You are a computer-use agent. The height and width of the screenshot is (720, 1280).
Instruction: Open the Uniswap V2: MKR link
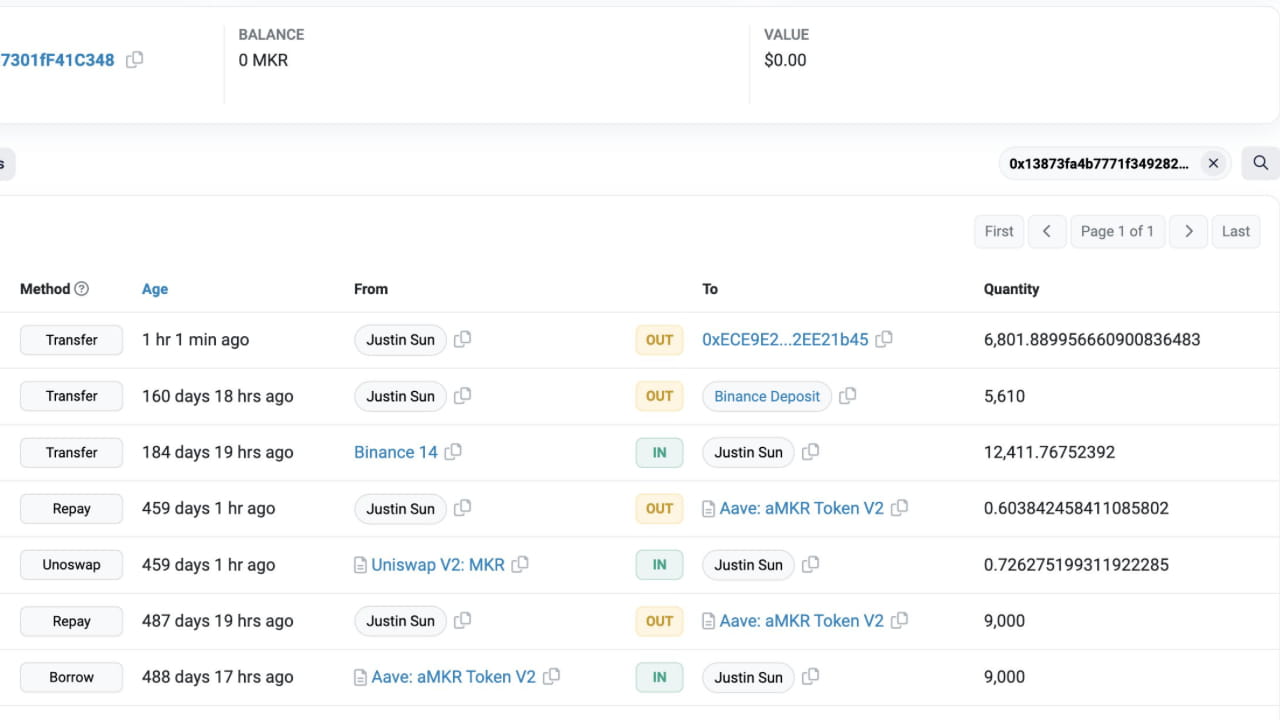click(x=438, y=565)
